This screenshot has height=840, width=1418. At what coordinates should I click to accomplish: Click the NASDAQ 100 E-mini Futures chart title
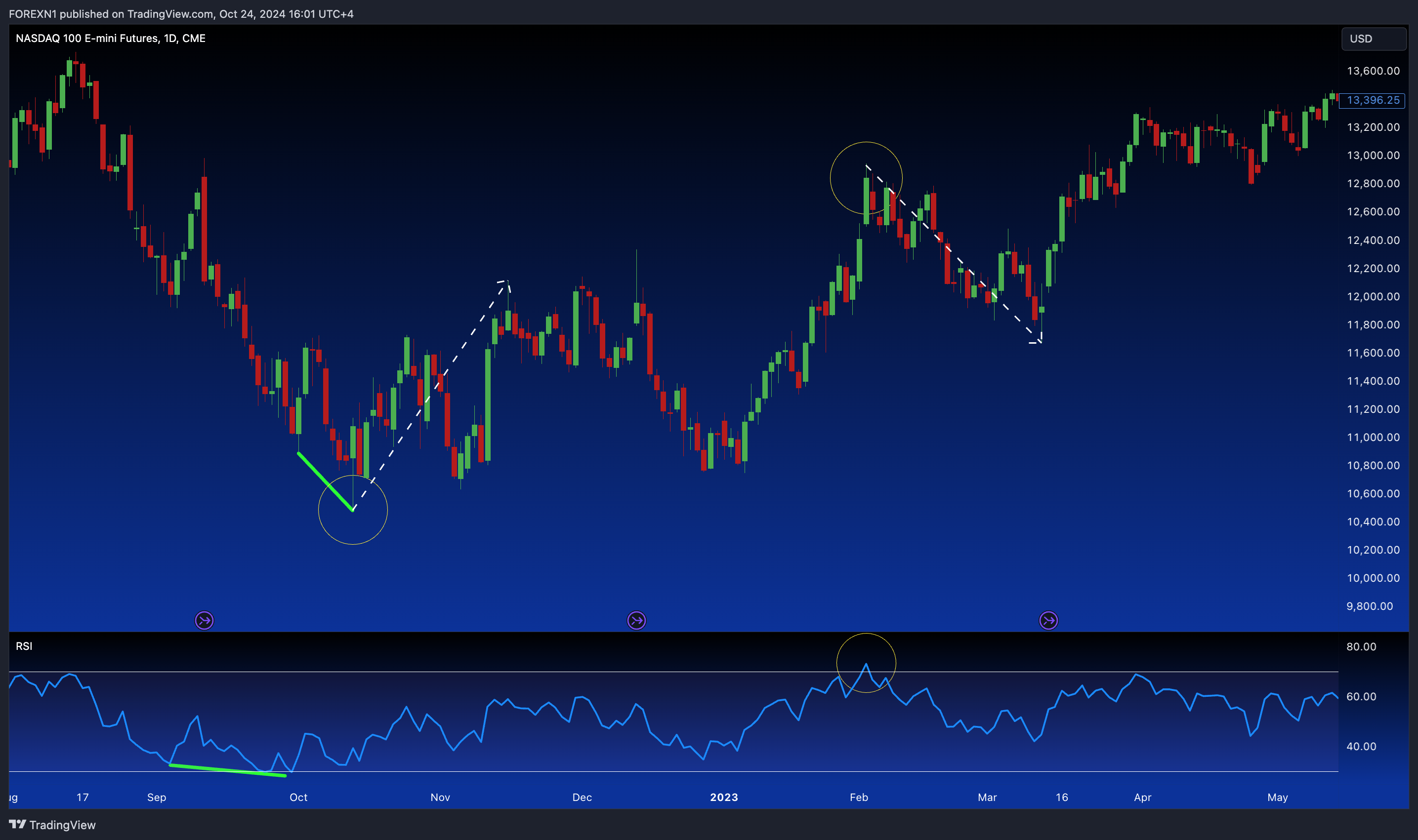tap(111, 38)
